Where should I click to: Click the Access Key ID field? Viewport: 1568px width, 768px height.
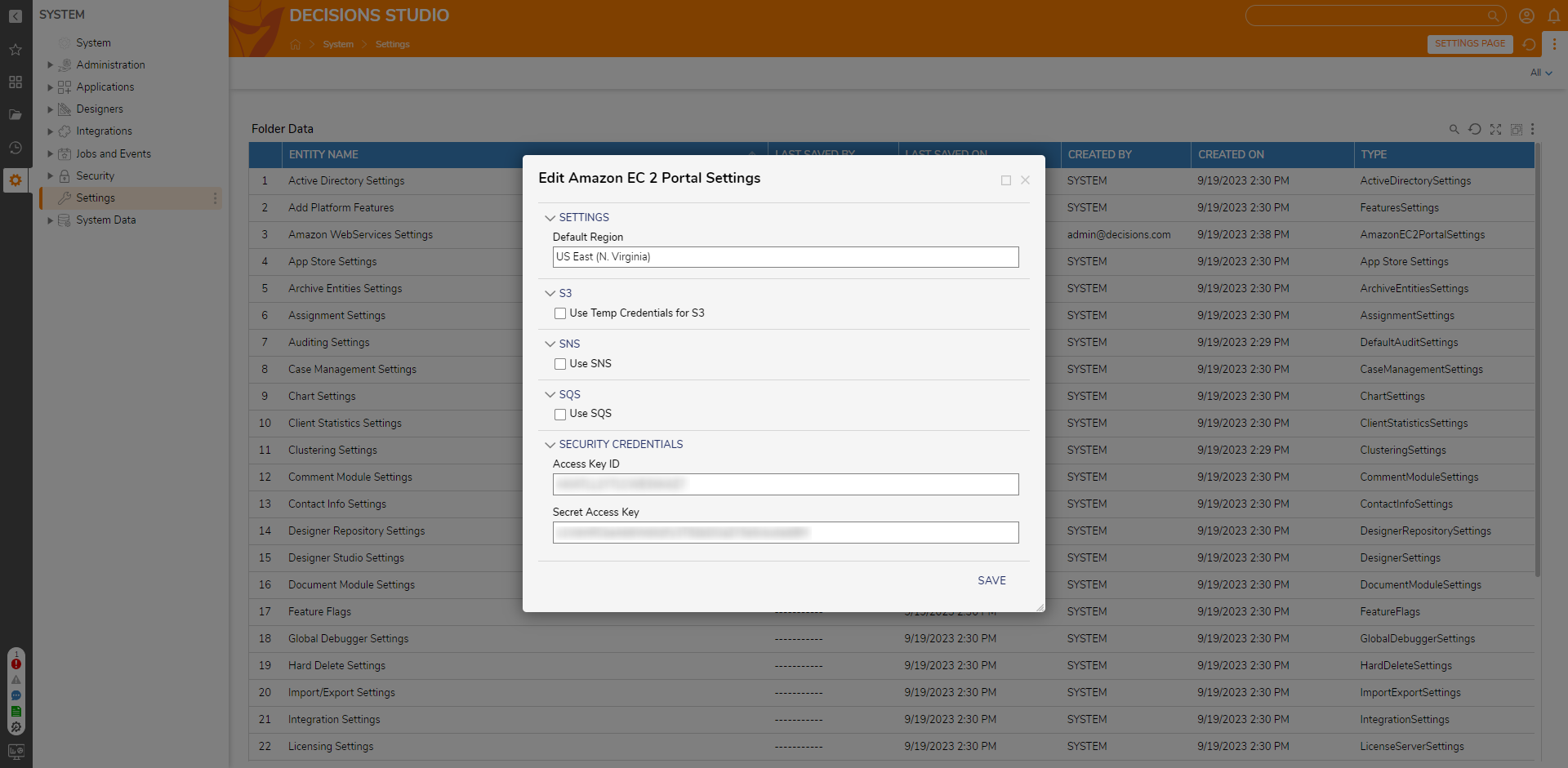786,485
